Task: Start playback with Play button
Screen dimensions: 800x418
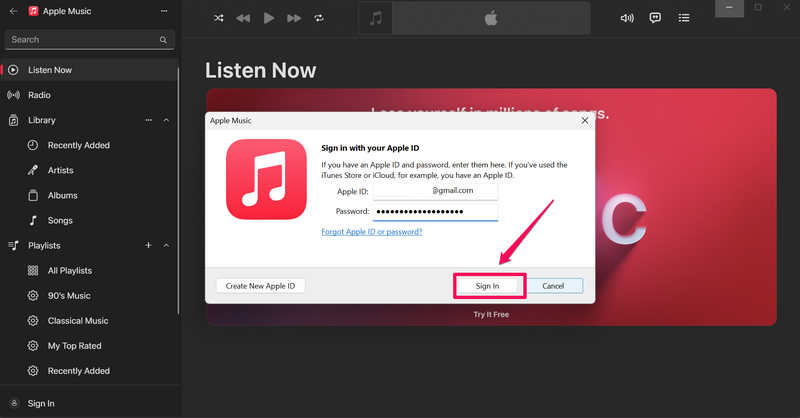Action: click(268, 18)
